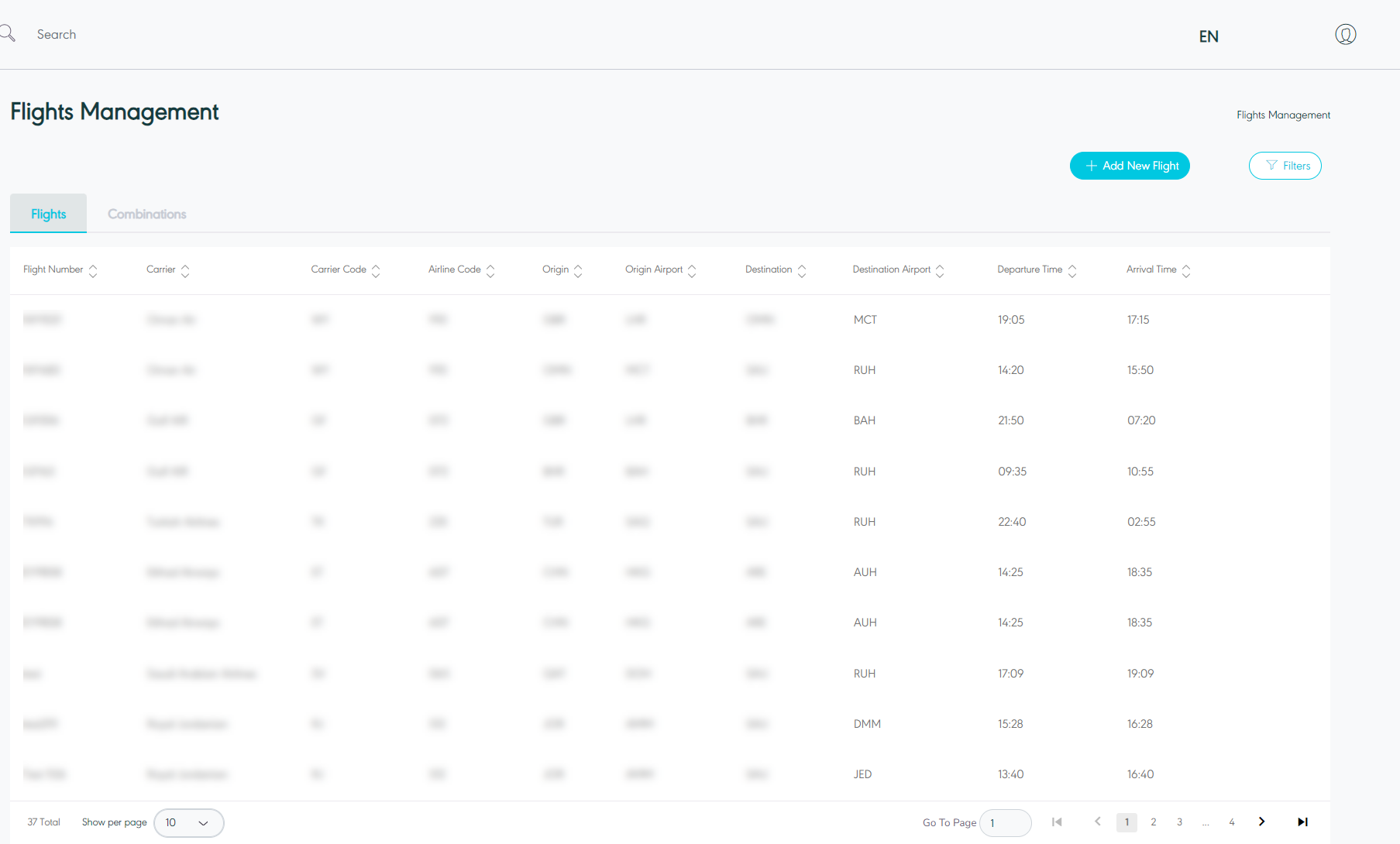The image size is (1400, 844).
Task: Click departure time 19:05
Action: (1011, 320)
